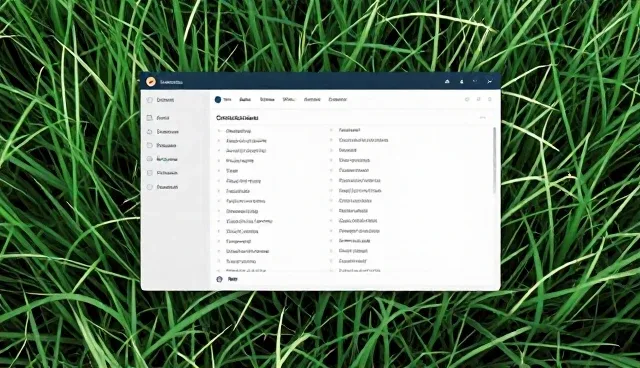
Task: Click the round icon in the bottom footer
Action: click(x=219, y=279)
